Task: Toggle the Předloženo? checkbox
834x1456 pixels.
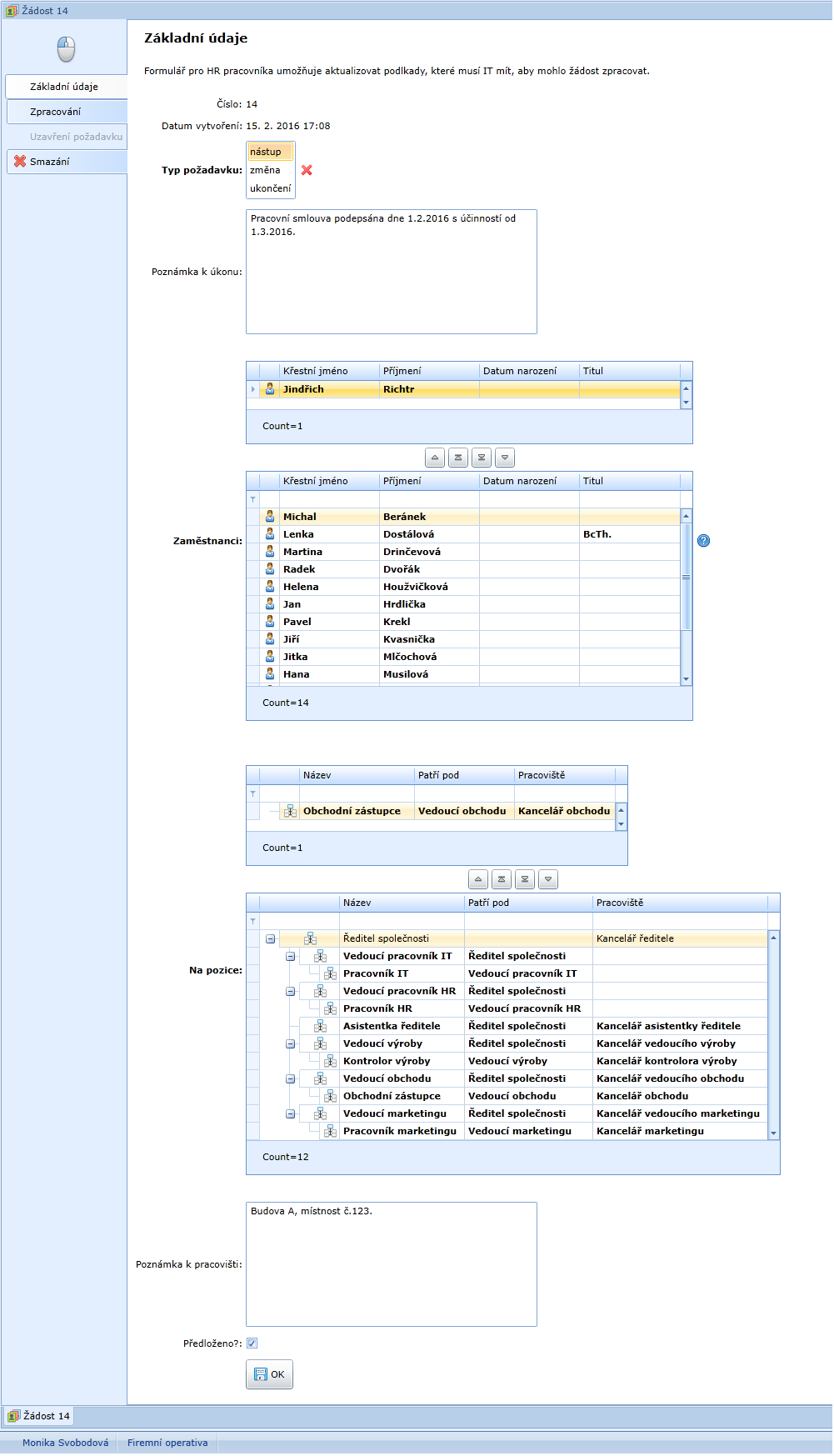Action: coord(252,1343)
